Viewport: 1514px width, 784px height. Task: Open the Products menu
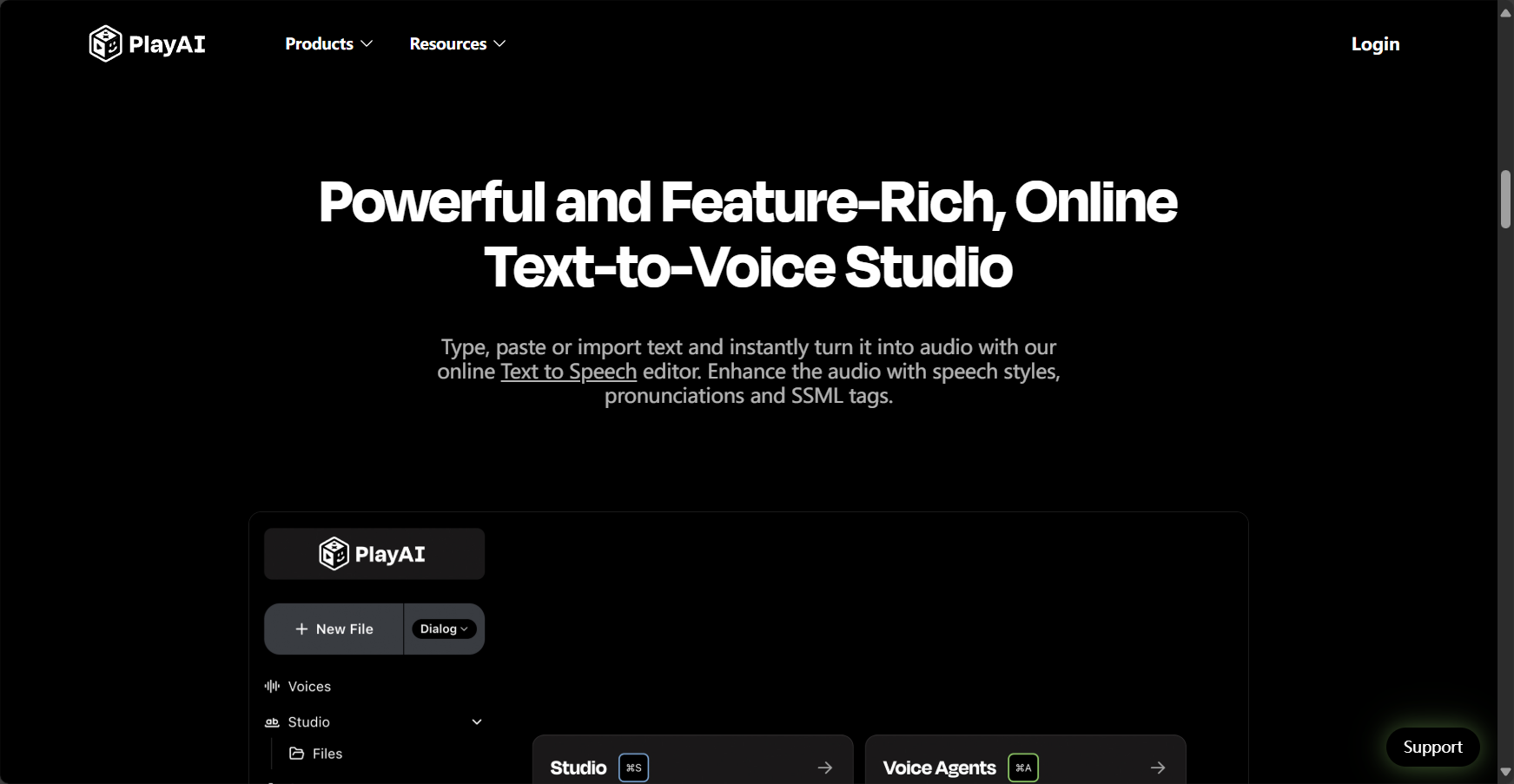(x=328, y=43)
